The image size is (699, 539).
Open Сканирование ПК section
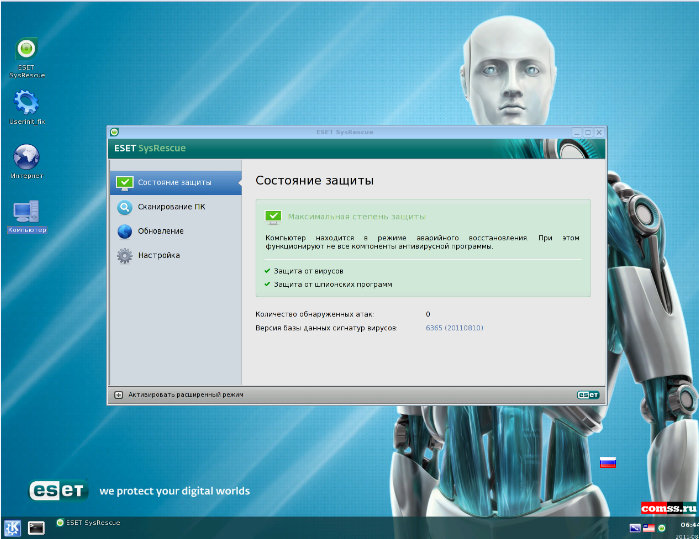pyautogui.click(x=172, y=207)
